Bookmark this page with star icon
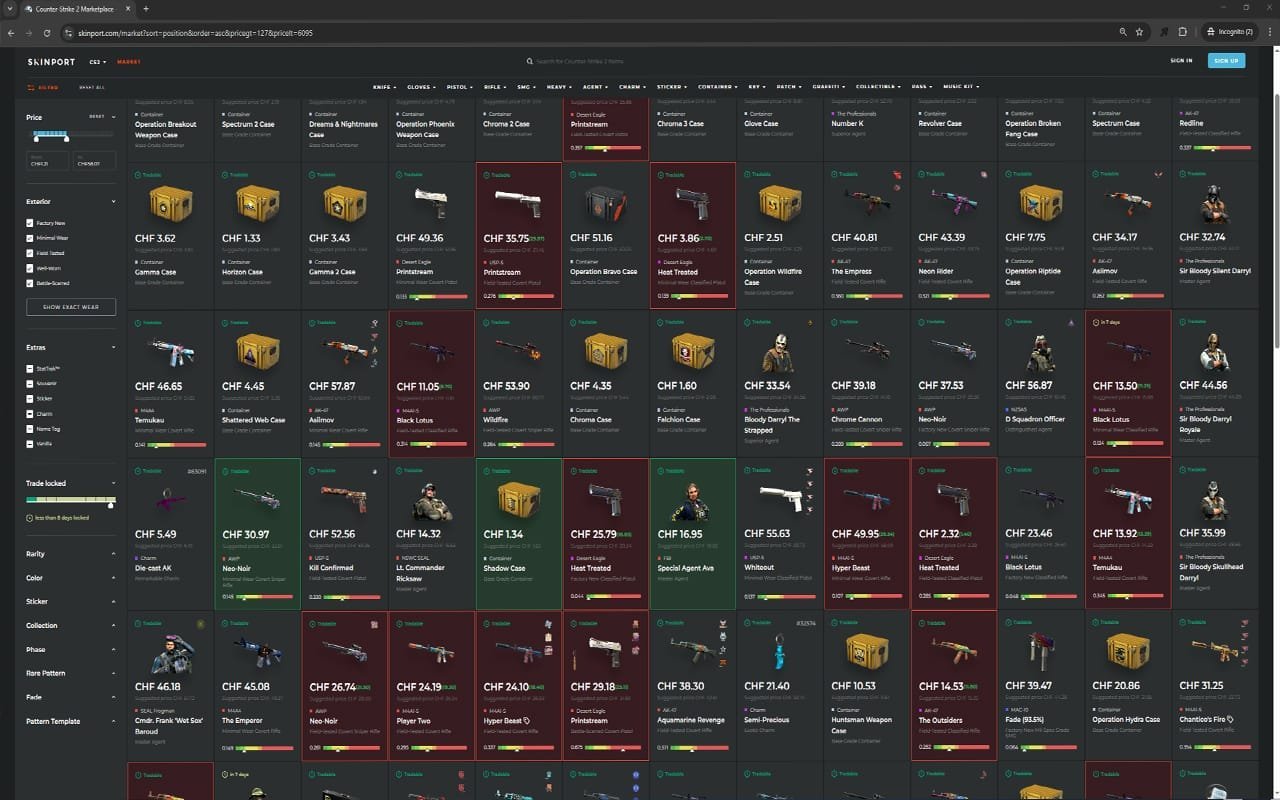Viewport: 1280px width, 800px height. click(1139, 32)
